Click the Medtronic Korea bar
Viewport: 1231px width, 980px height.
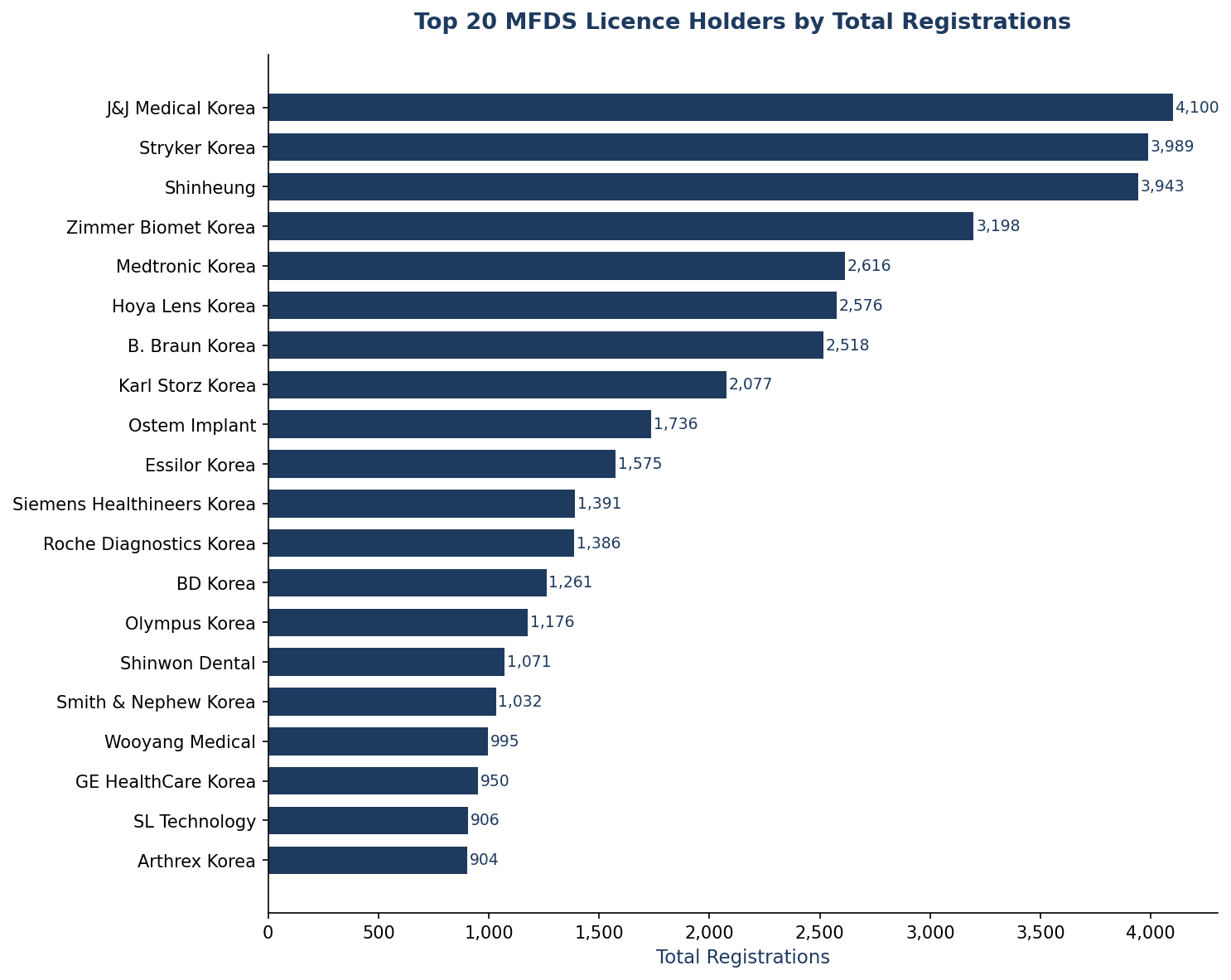click(557, 266)
